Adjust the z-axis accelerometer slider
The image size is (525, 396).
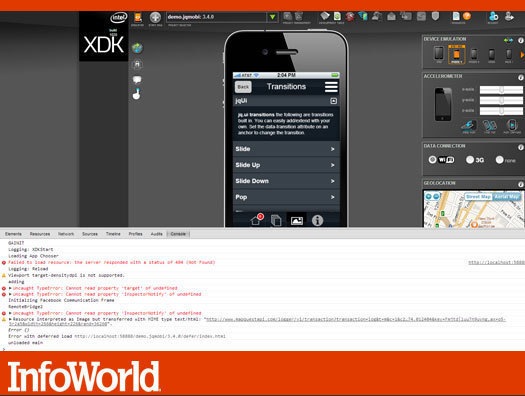(x=501, y=111)
